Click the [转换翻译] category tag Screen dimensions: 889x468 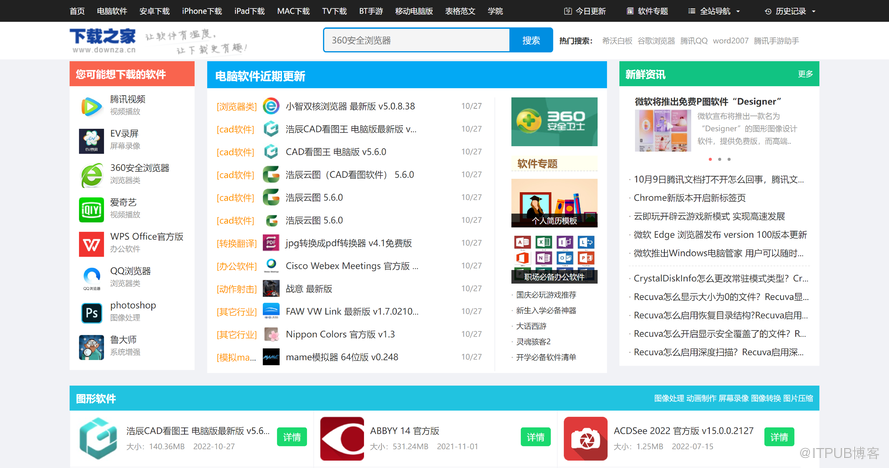tap(236, 243)
